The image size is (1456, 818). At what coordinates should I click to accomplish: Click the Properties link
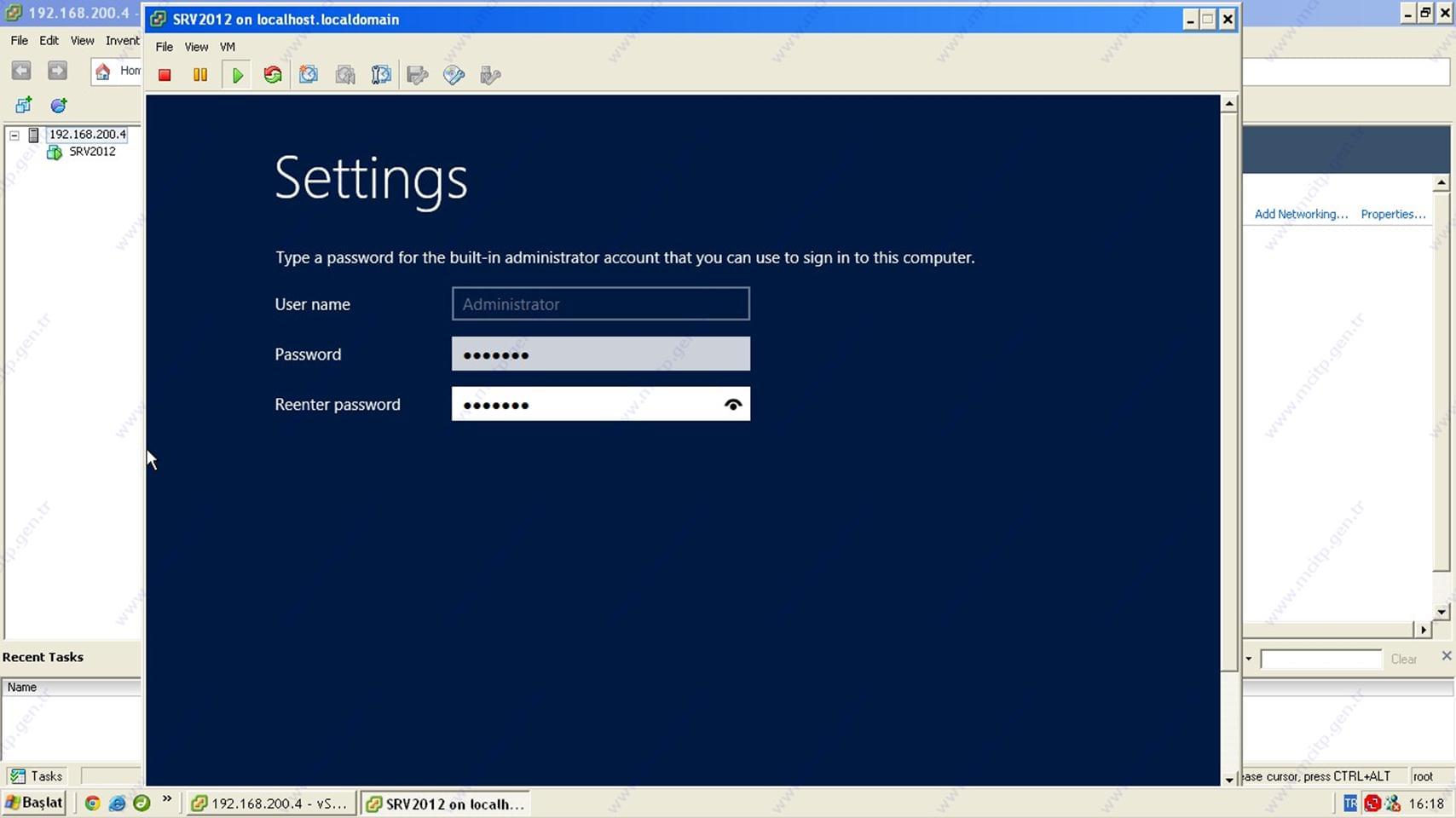coord(1393,214)
